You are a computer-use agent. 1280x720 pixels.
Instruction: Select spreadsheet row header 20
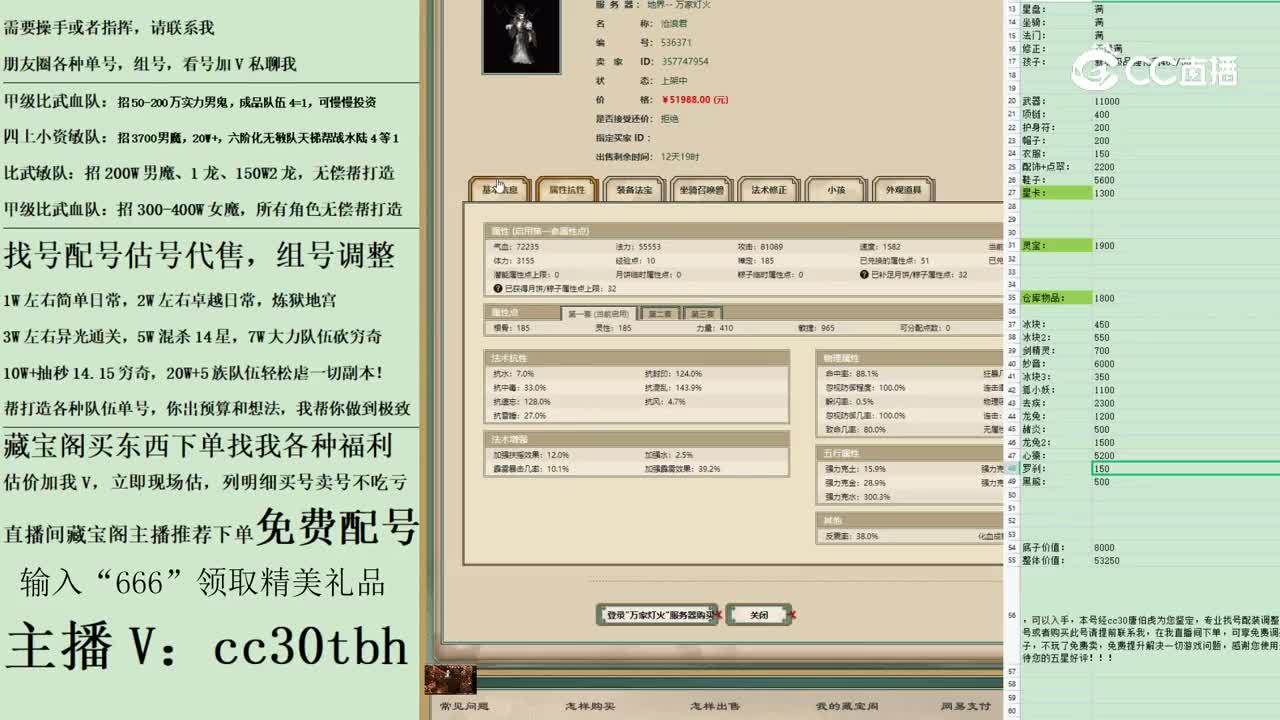(1011, 101)
